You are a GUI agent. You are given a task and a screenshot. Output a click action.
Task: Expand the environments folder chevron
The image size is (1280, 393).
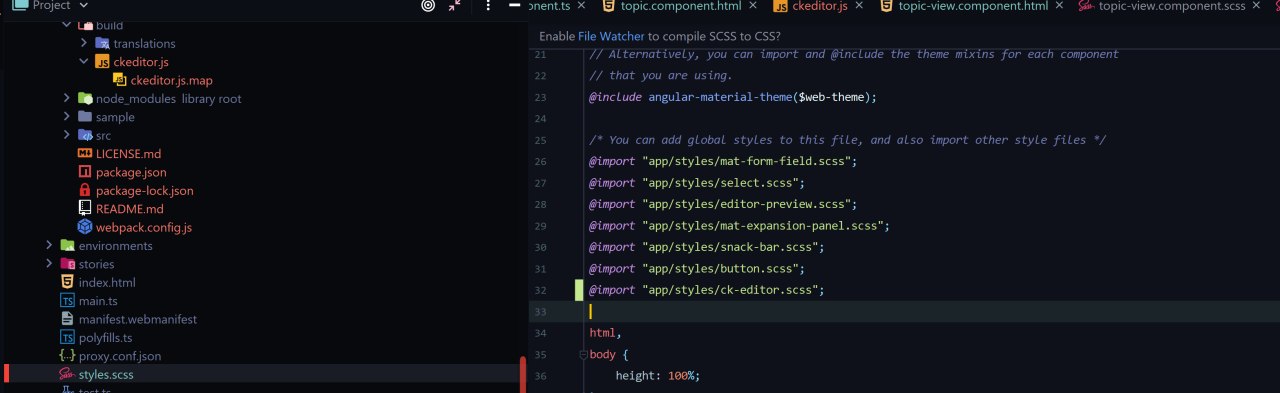tap(48, 245)
